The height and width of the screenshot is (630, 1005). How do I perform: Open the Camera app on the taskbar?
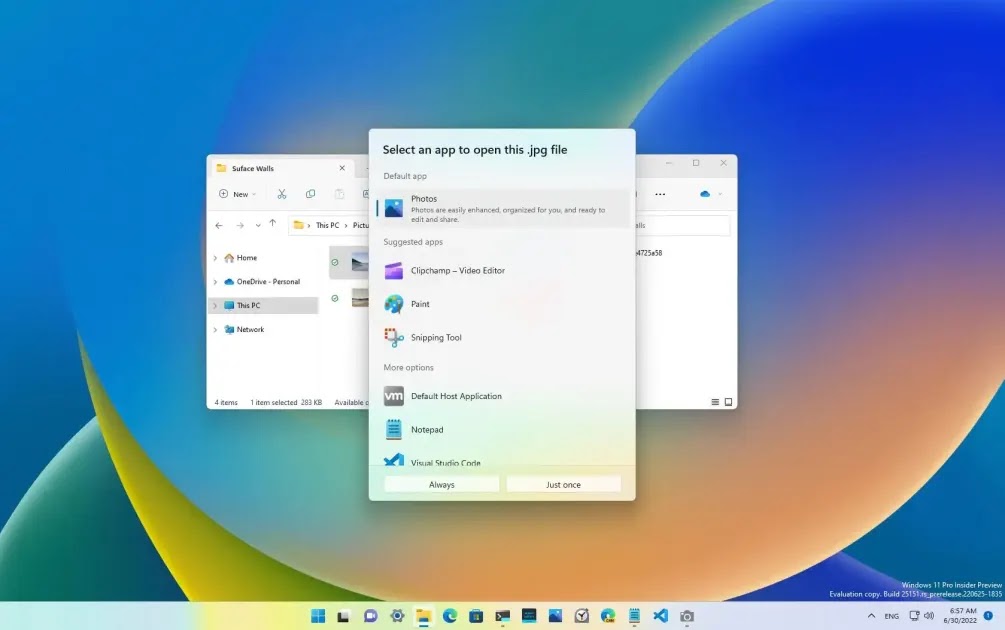tap(686, 616)
